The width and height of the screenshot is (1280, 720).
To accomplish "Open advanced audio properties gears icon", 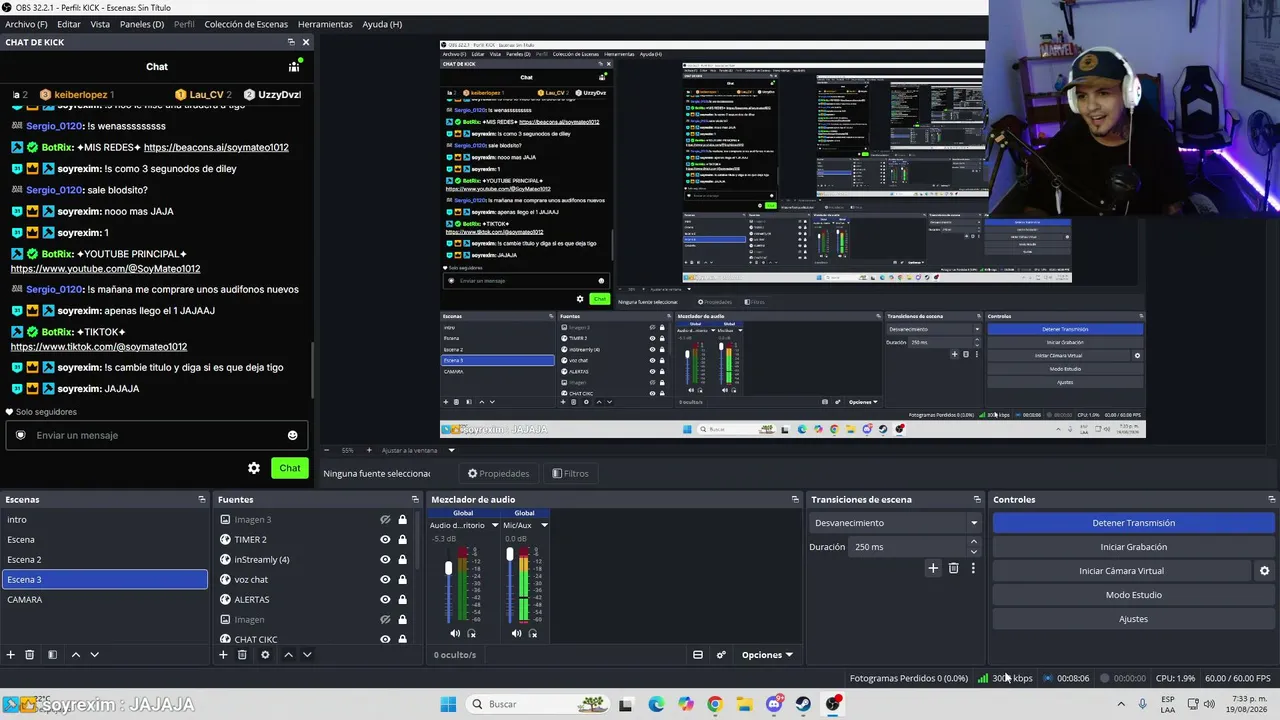I will point(721,655).
